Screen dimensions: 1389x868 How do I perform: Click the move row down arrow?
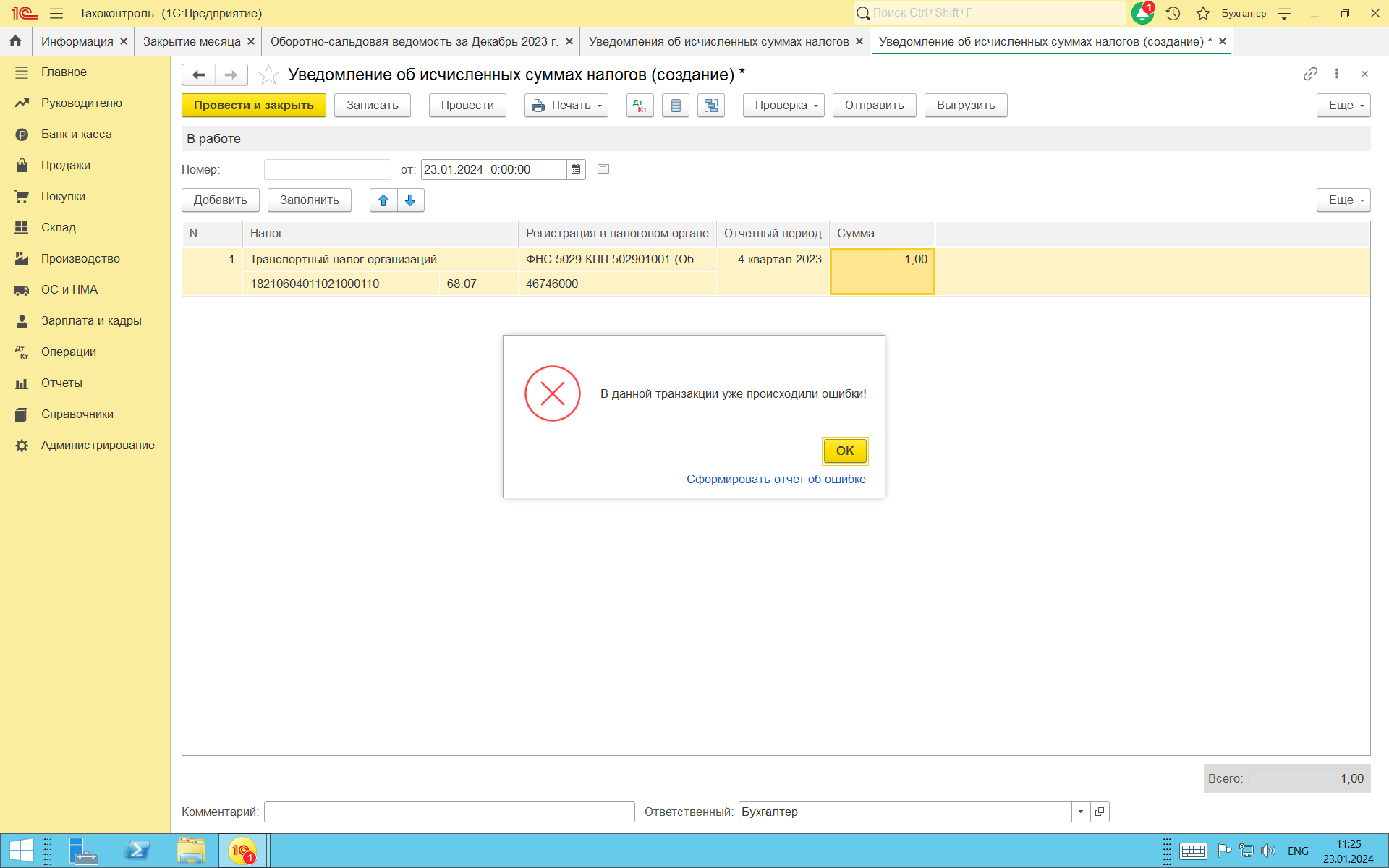pyautogui.click(x=410, y=200)
